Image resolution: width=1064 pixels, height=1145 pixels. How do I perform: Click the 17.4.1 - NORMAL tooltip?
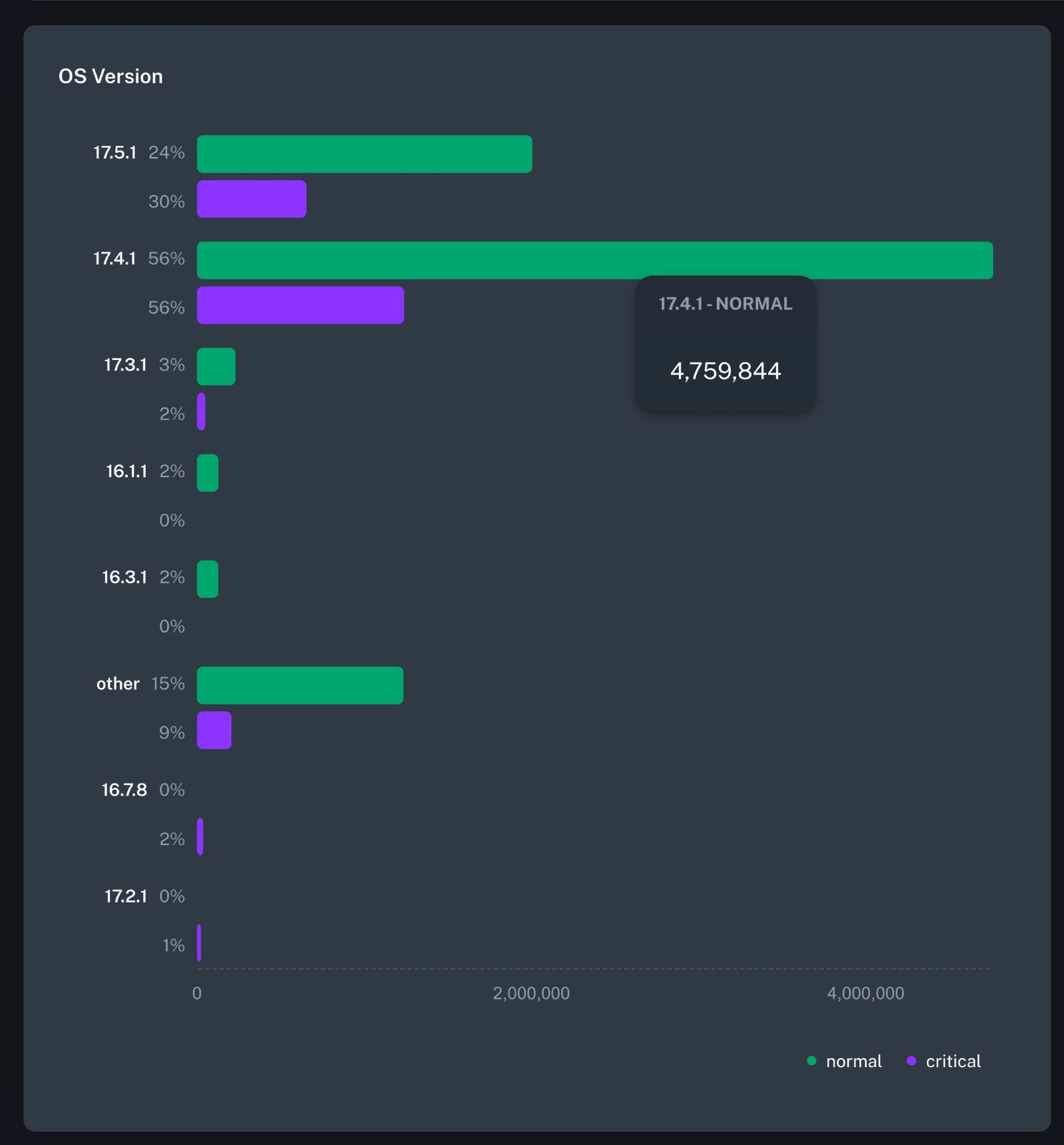click(x=726, y=345)
